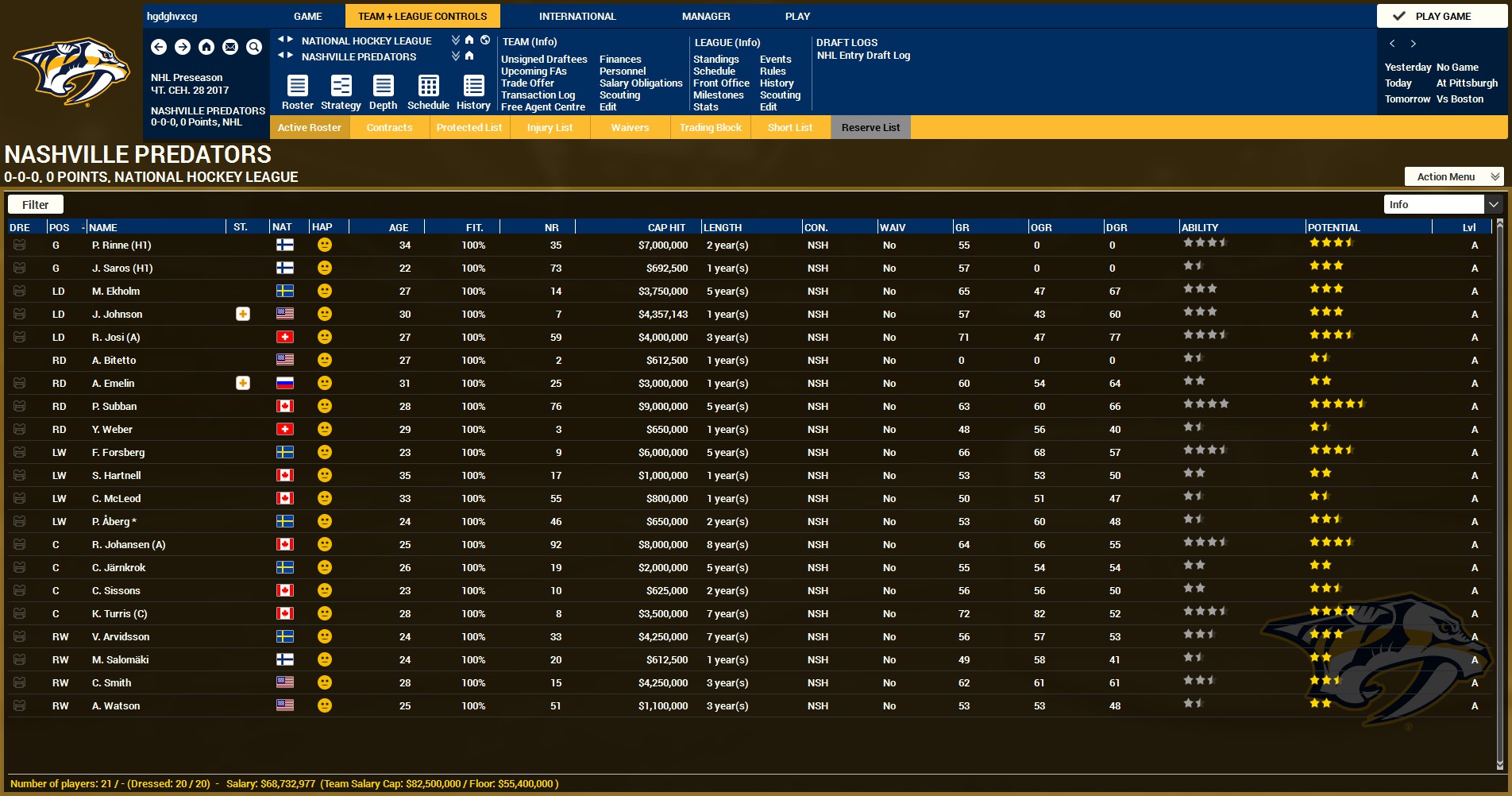Expand the National Hockey League chevron dropdown
Viewport: 1512px width, 796px height.
[x=456, y=40]
